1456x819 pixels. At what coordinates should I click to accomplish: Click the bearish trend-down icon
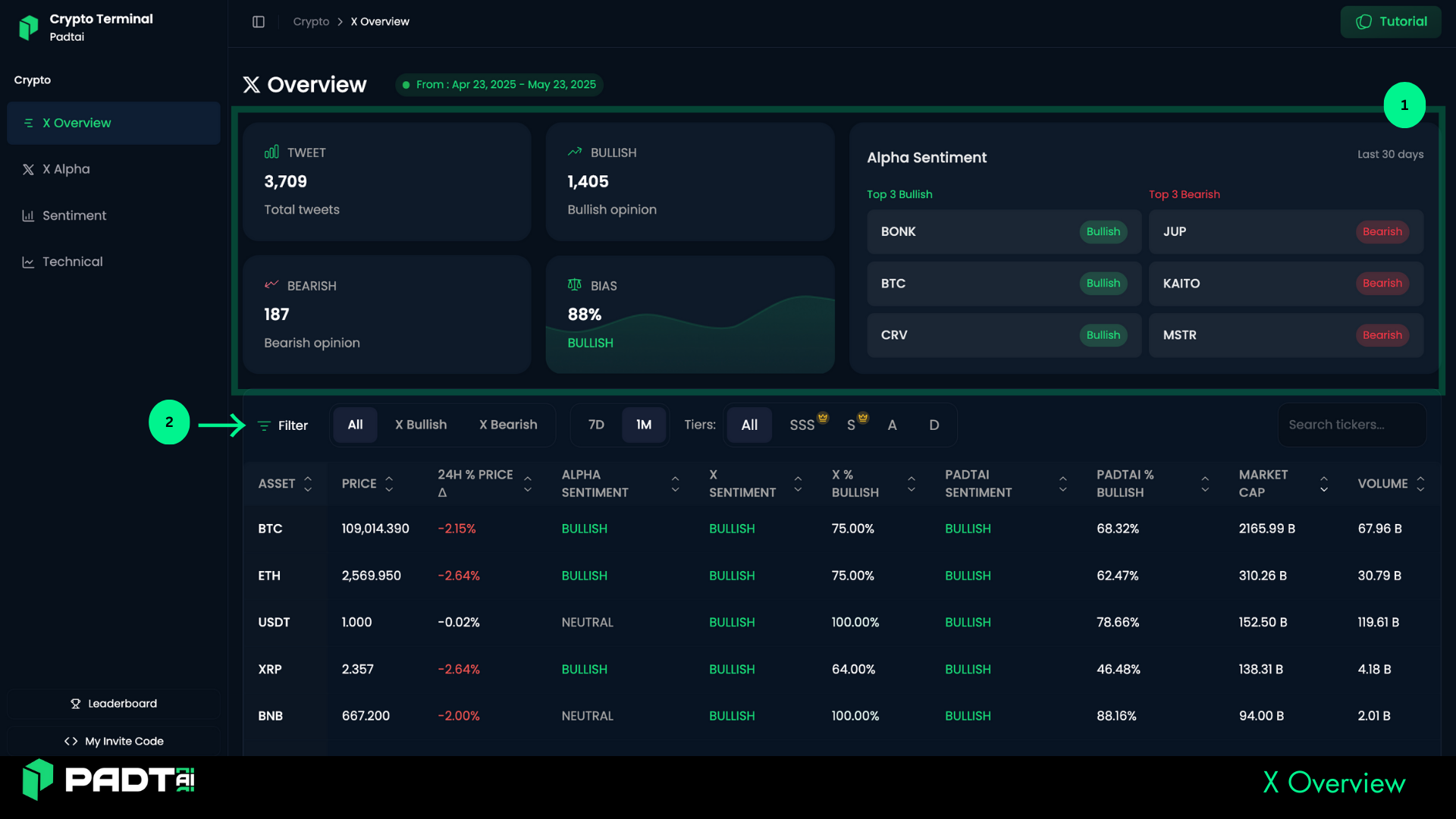coord(271,285)
